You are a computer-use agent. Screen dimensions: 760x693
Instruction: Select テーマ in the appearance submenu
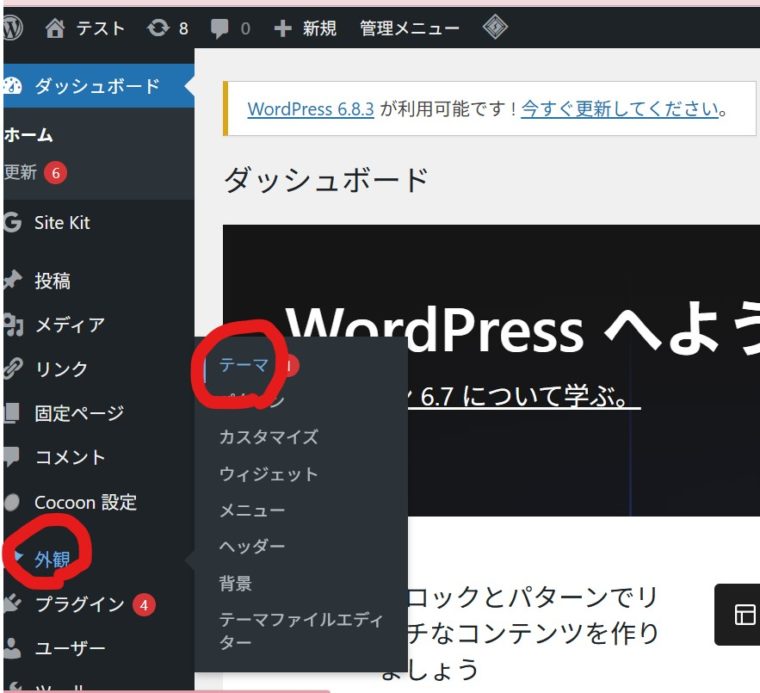[244, 366]
